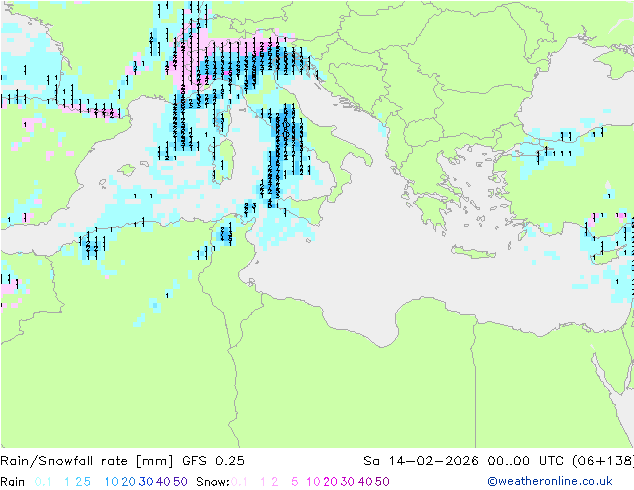This screenshot has height=490, width=634.
Task: Click the 'Rain' legend label
Action: pos(13,482)
